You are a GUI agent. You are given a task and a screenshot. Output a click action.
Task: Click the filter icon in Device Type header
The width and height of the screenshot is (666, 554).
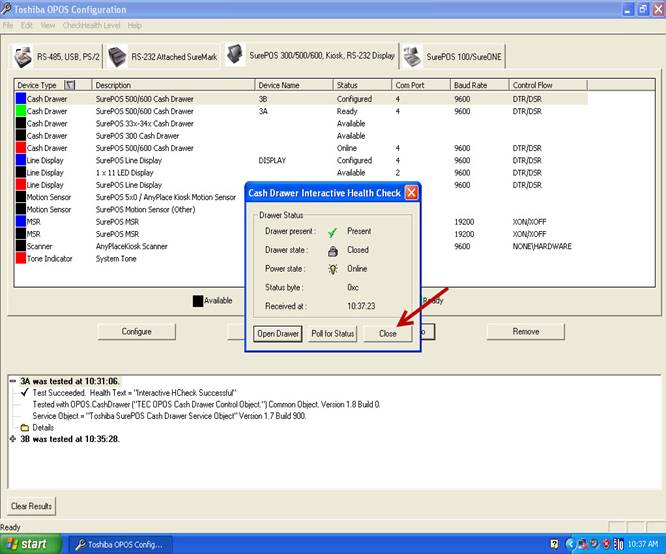pyautogui.click(x=70, y=86)
